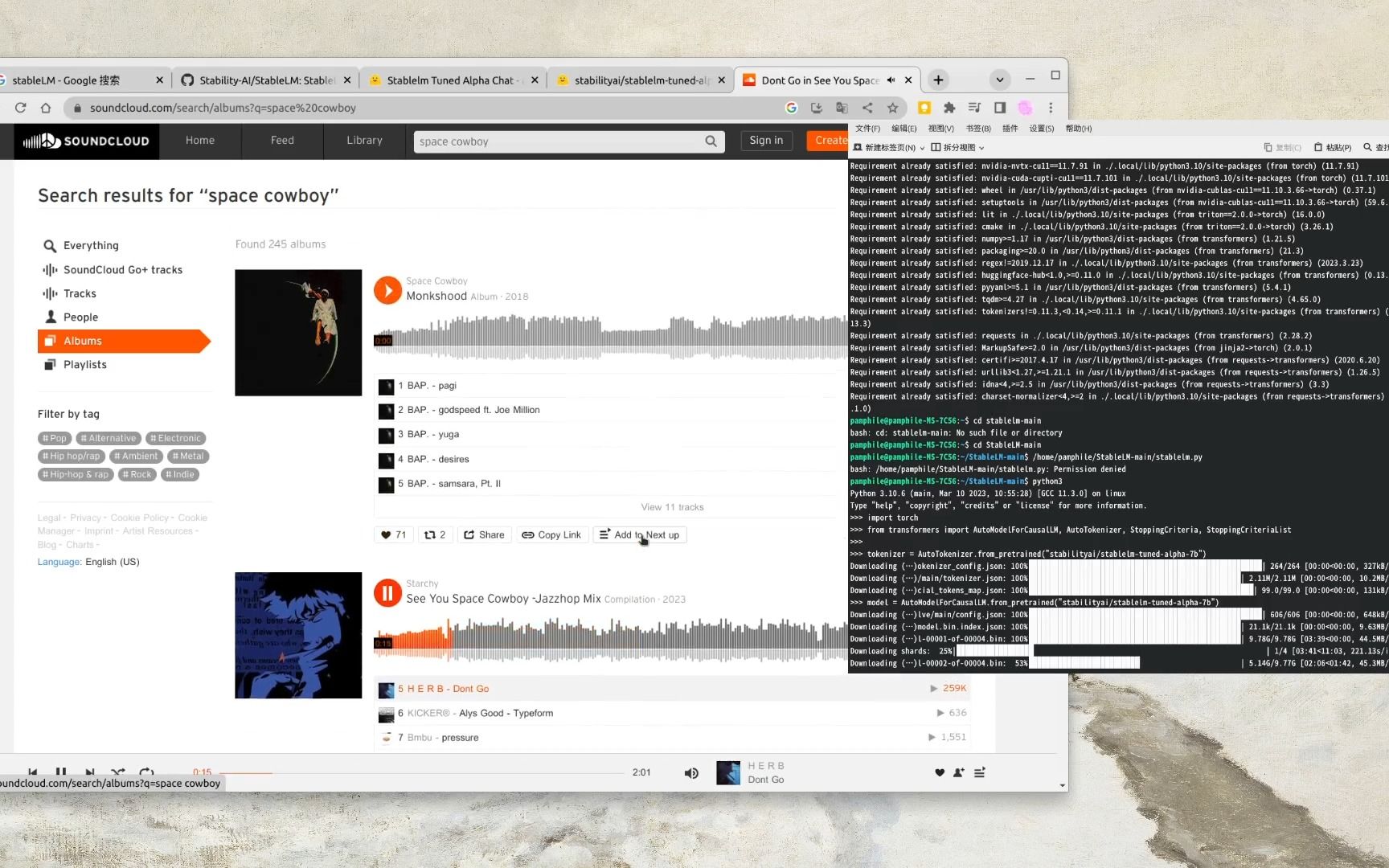Expand the tab search dropdown arrow
1389x868 pixels.
click(x=999, y=80)
